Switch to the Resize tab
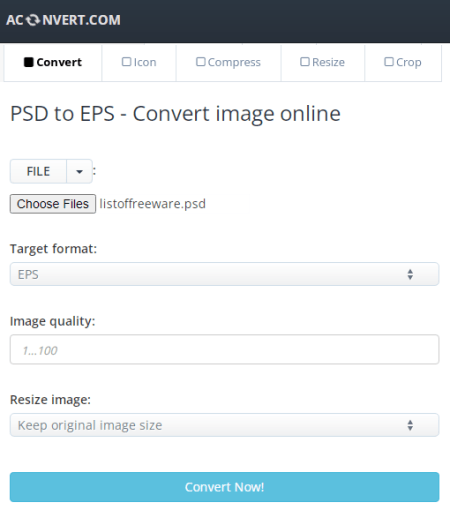Image resolution: width=450 pixels, height=510 pixels. point(323,62)
